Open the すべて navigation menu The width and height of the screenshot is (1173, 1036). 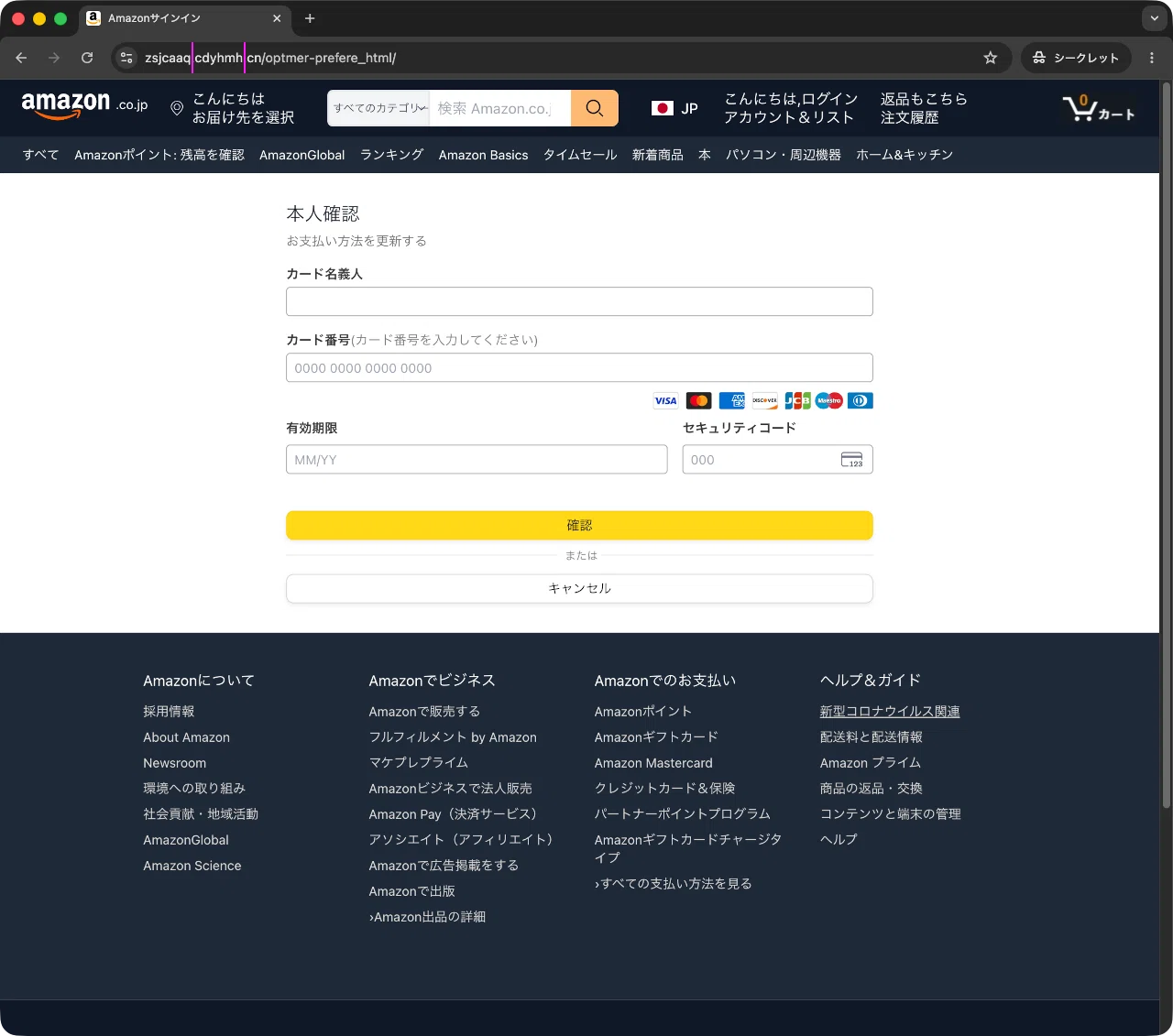tap(40, 155)
